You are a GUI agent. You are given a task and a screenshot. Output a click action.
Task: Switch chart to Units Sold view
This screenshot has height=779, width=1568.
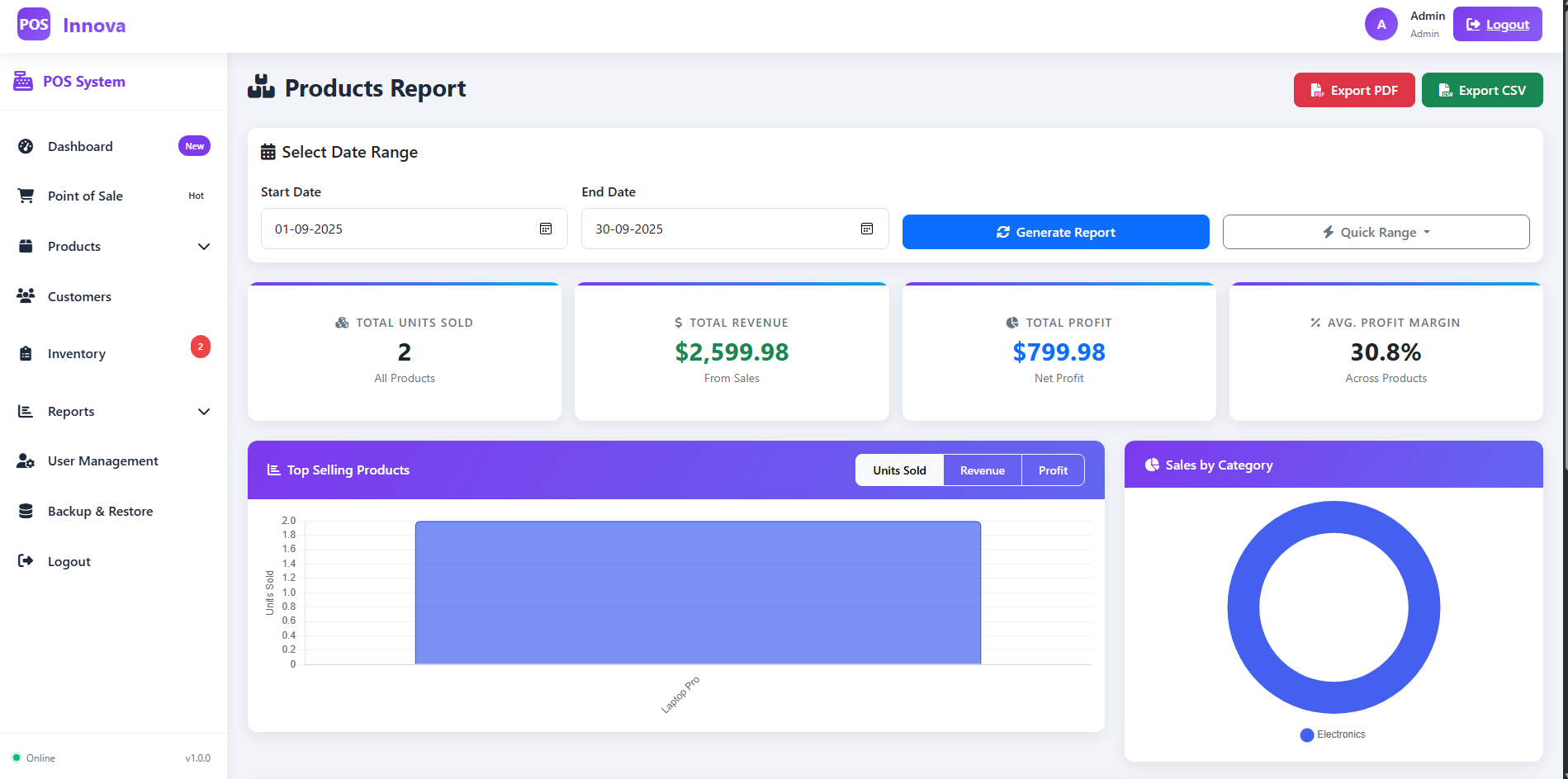(899, 470)
